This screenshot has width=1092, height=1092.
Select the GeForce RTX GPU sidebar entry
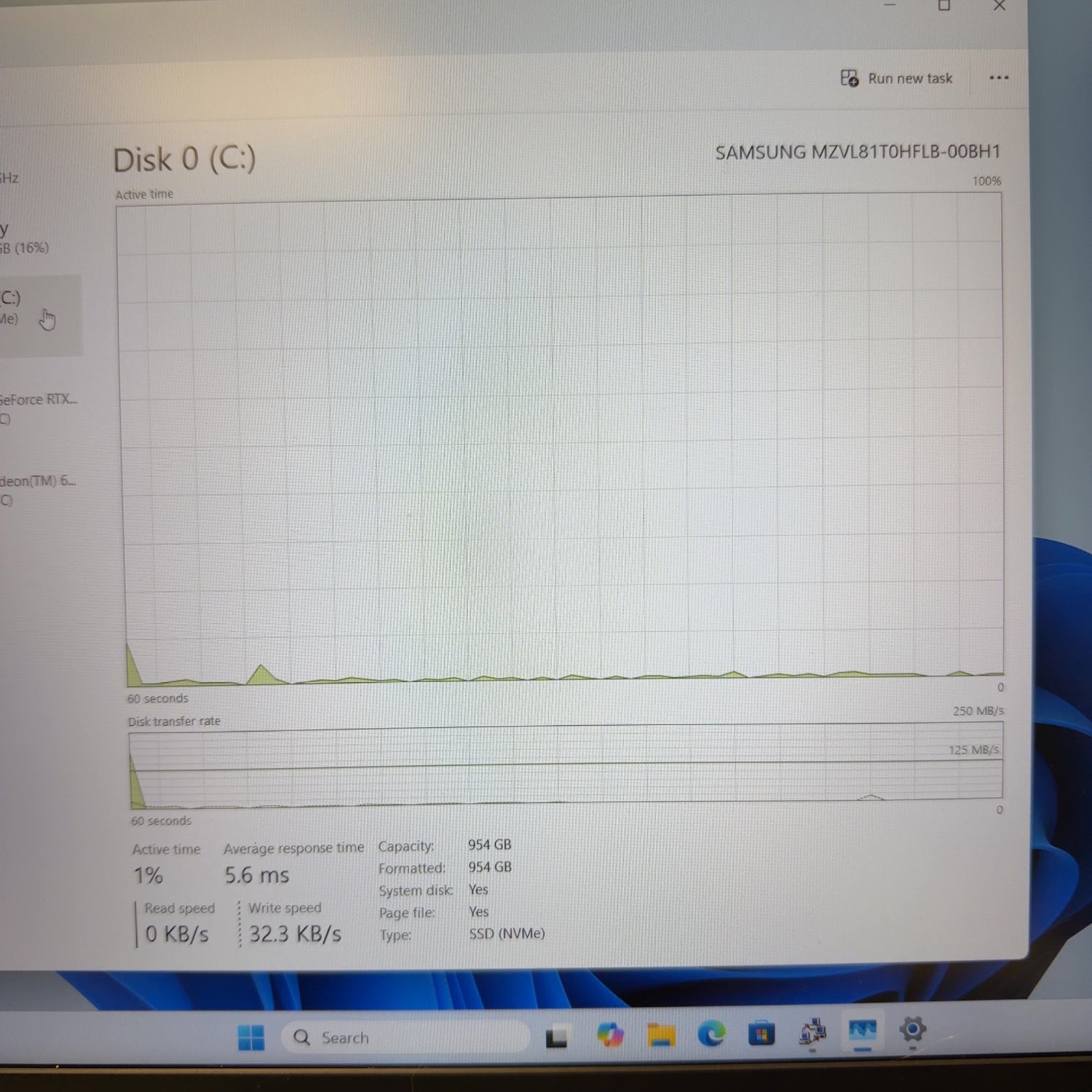(40, 408)
